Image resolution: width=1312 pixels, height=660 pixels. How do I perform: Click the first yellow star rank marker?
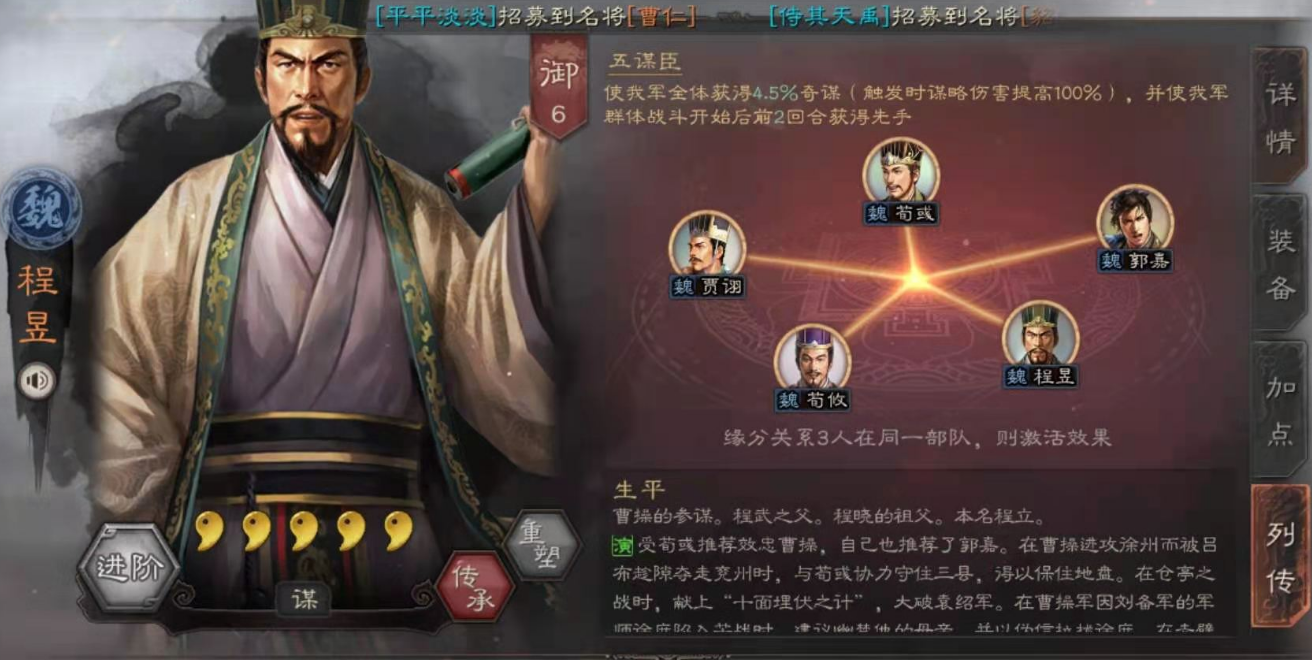click(209, 531)
